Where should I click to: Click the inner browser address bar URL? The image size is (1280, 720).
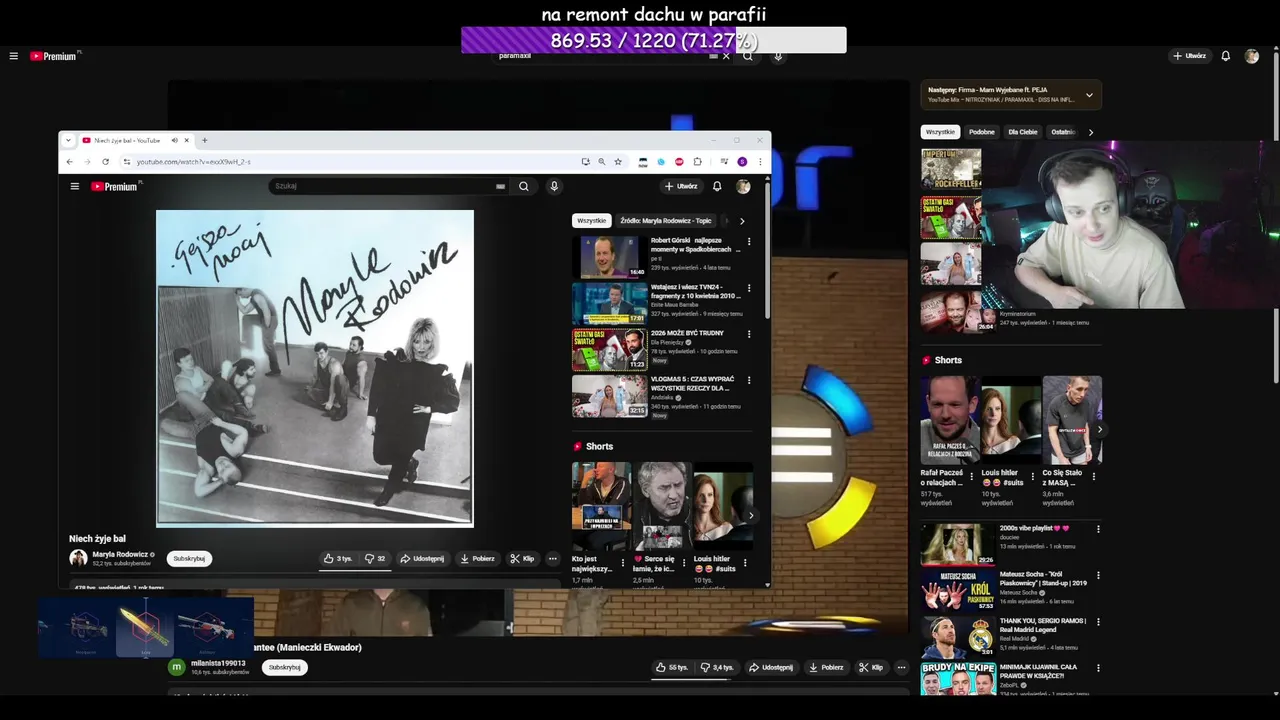click(194, 162)
